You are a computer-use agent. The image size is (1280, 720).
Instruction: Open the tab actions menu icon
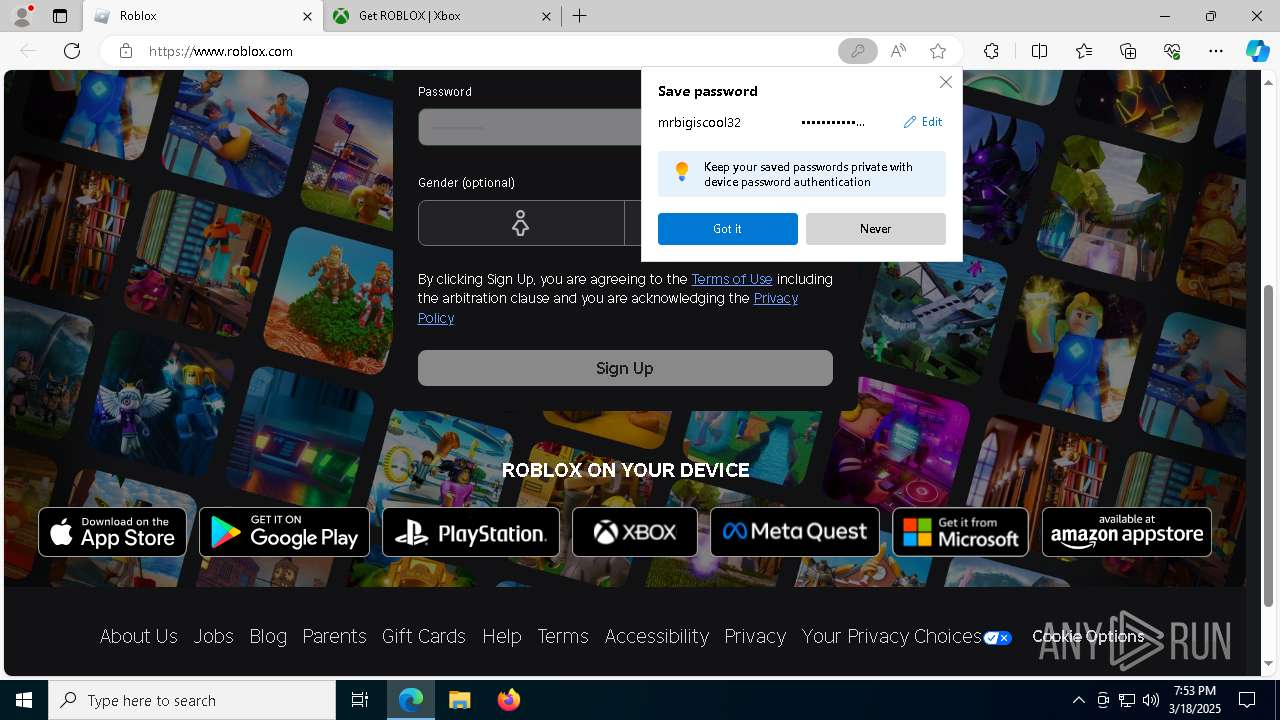click(x=60, y=16)
